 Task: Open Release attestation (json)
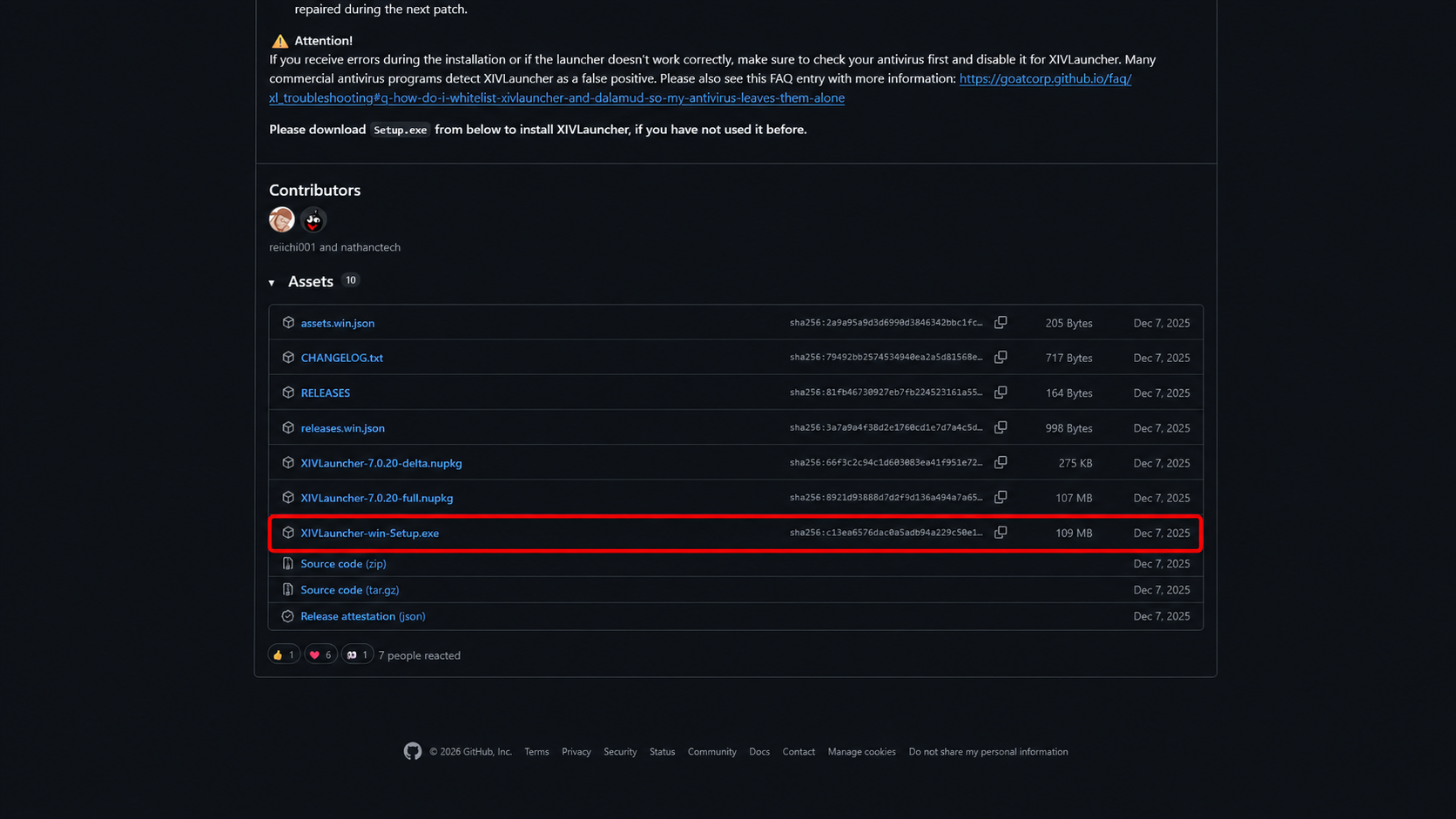363,616
